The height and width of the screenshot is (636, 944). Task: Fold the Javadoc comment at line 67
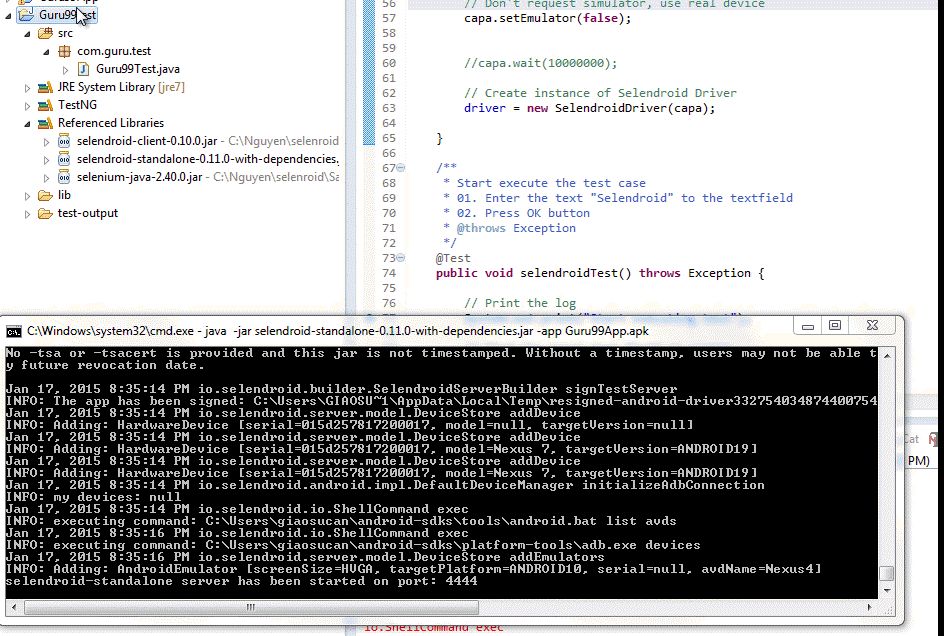401,168
